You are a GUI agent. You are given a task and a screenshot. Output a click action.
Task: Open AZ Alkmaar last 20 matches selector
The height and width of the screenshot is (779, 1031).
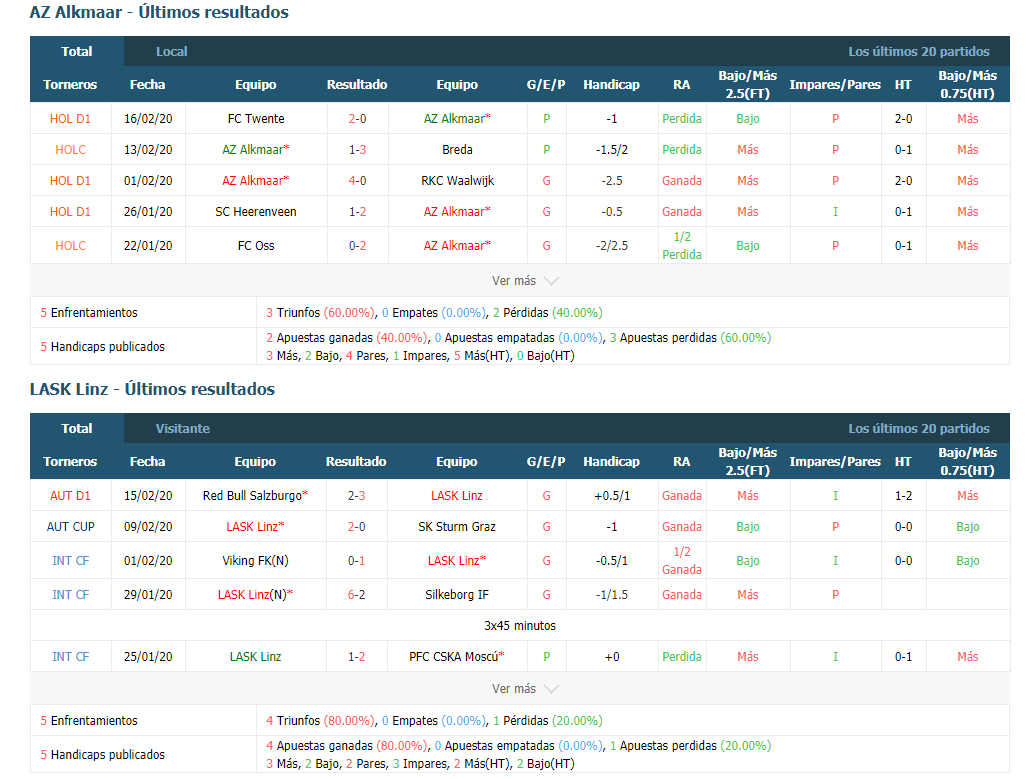click(919, 51)
